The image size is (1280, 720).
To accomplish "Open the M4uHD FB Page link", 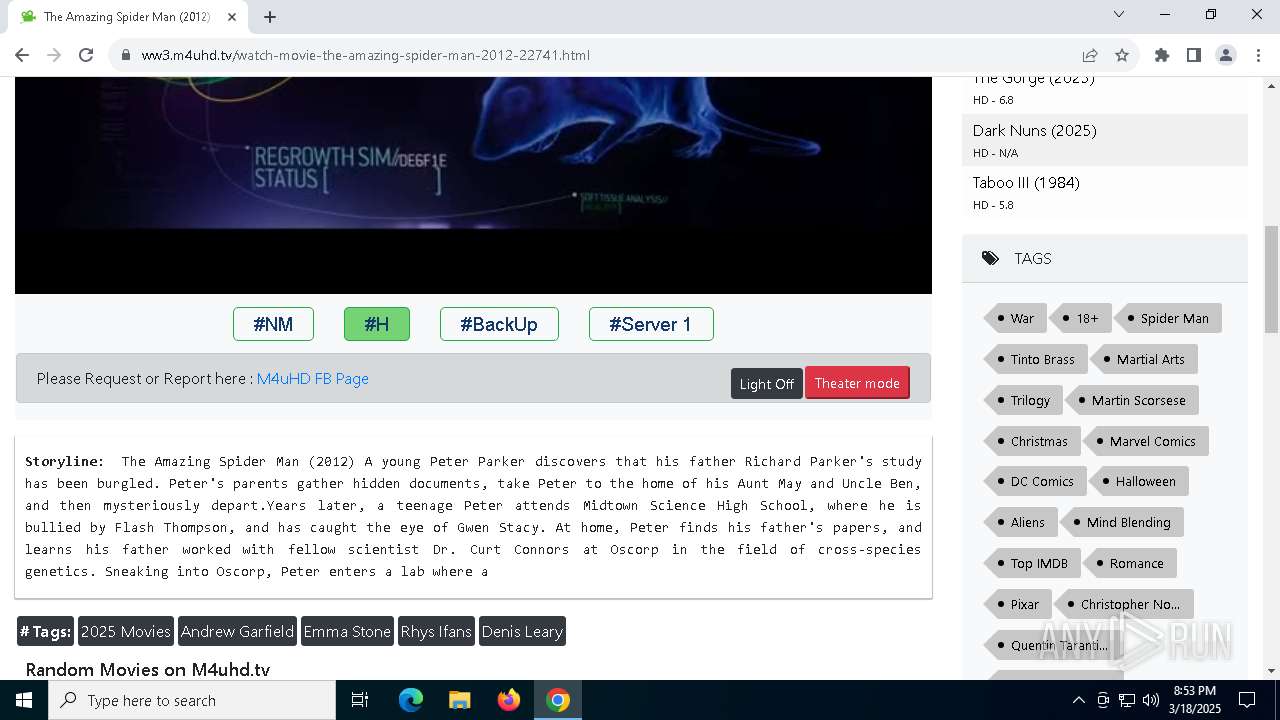I will (x=313, y=379).
